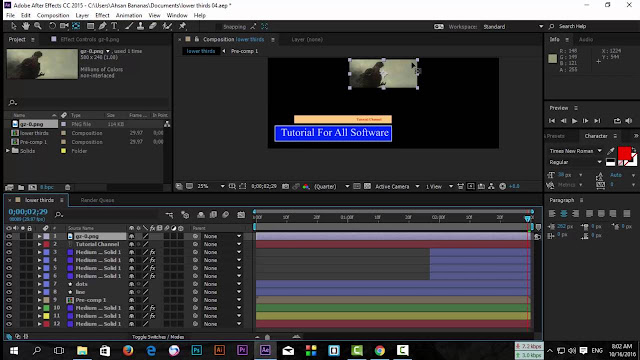Screen dimensions: 640x360
Task: Select the Brush tool
Action: 129,26
